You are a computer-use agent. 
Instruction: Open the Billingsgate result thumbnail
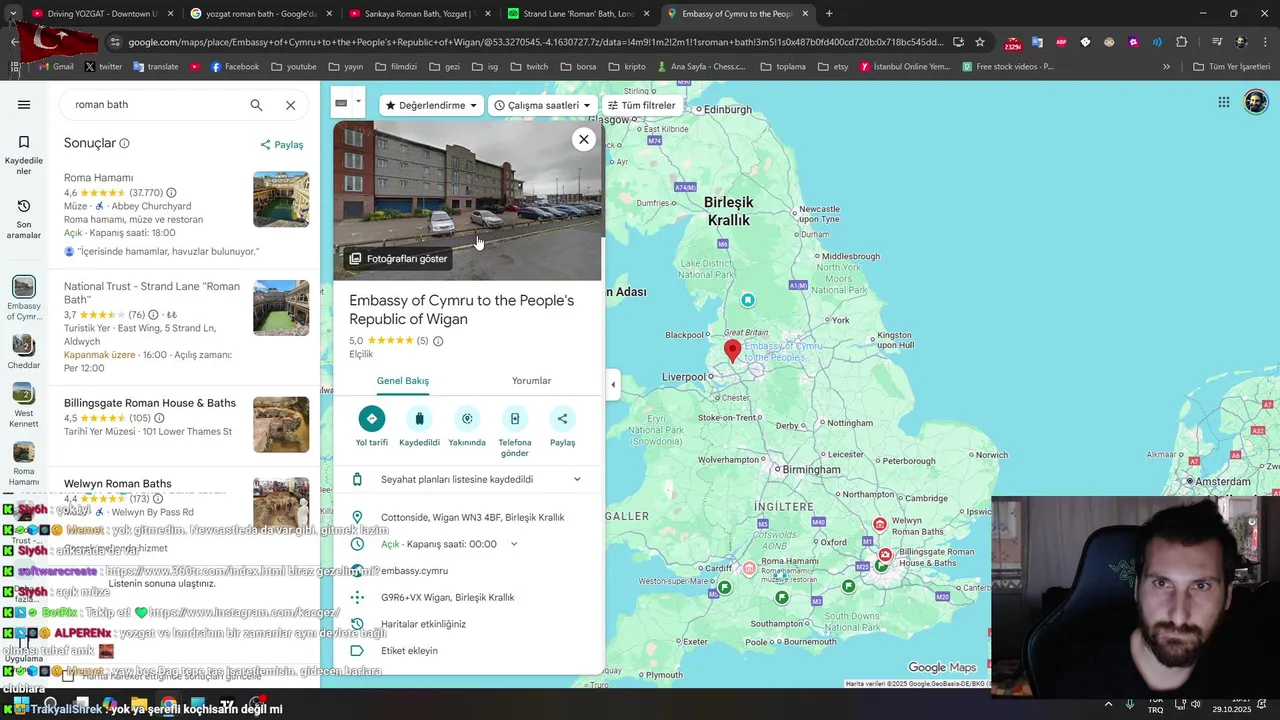pos(281,424)
